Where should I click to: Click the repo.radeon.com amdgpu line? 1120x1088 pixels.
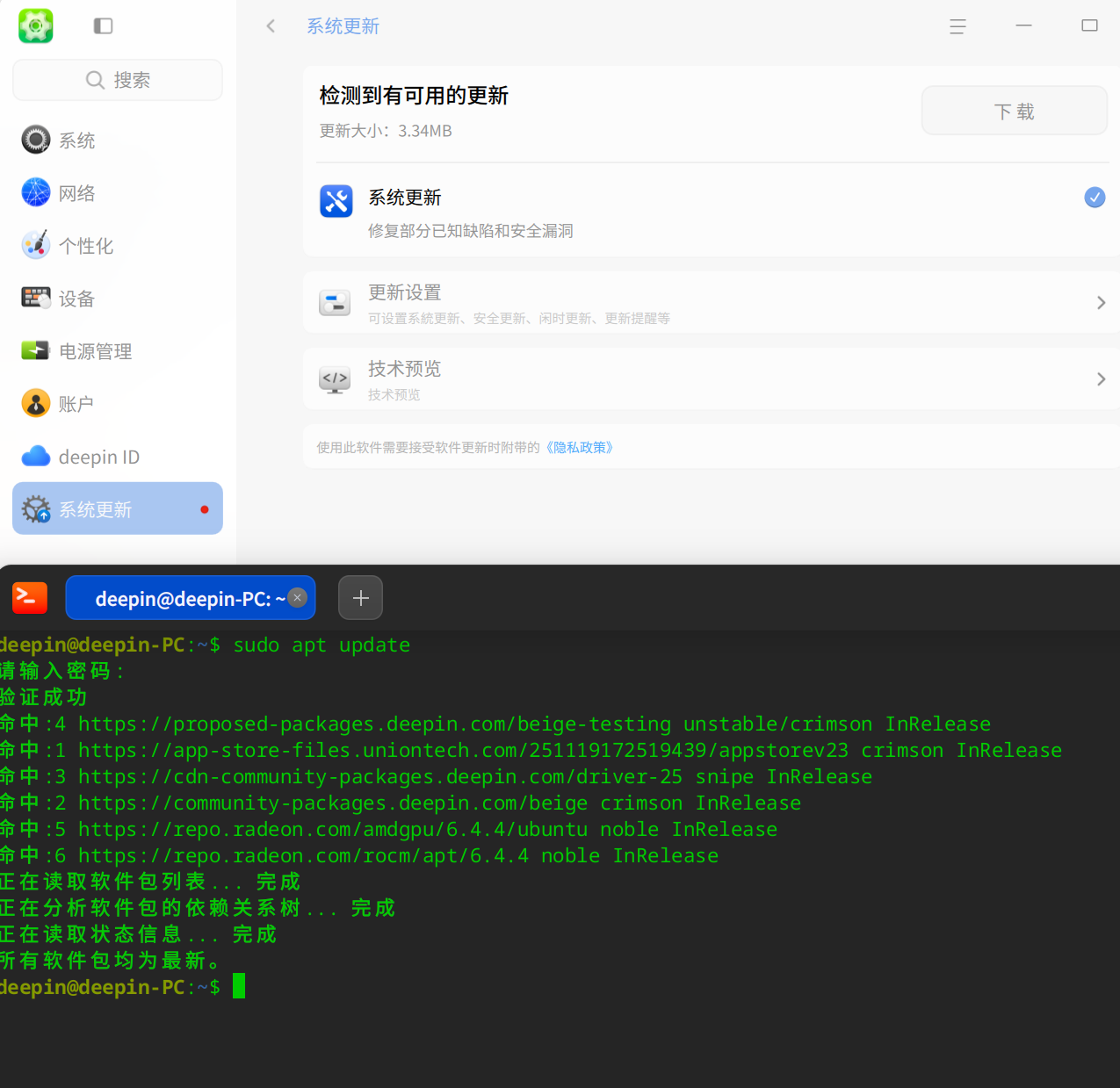click(x=389, y=830)
